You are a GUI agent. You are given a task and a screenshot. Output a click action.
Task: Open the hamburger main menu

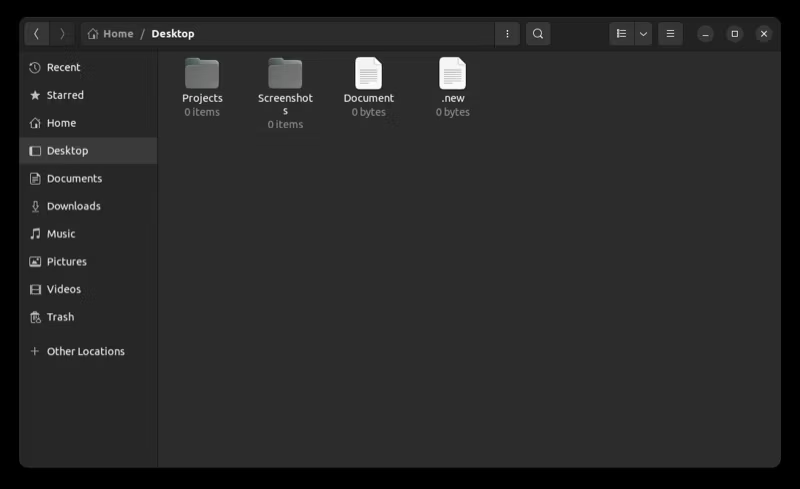point(670,34)
